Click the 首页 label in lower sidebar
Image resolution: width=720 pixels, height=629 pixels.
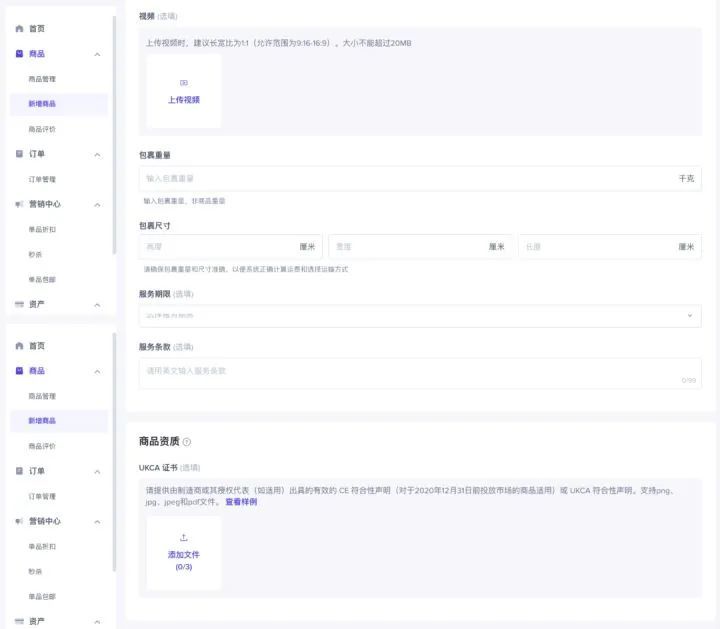(37, 346)
